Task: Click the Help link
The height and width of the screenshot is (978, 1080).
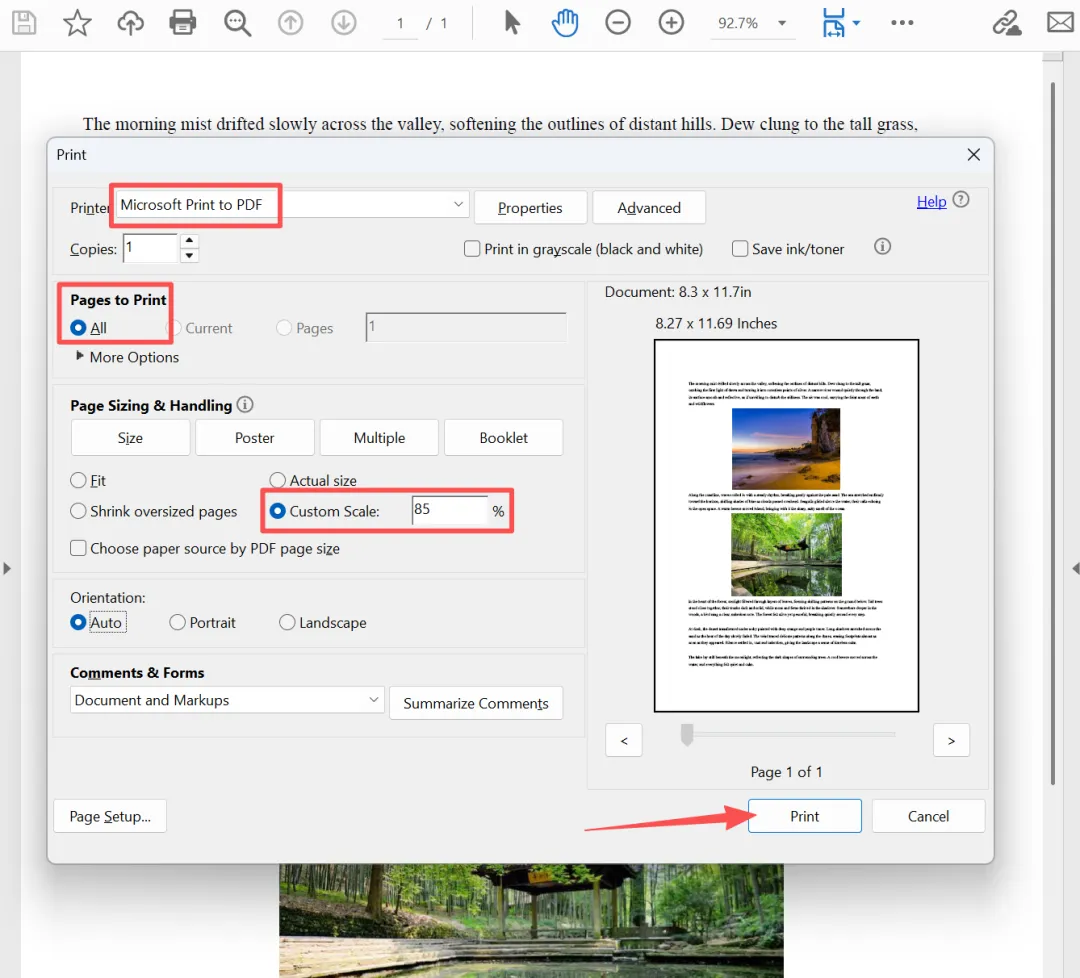Action: [x=931, y=202]
